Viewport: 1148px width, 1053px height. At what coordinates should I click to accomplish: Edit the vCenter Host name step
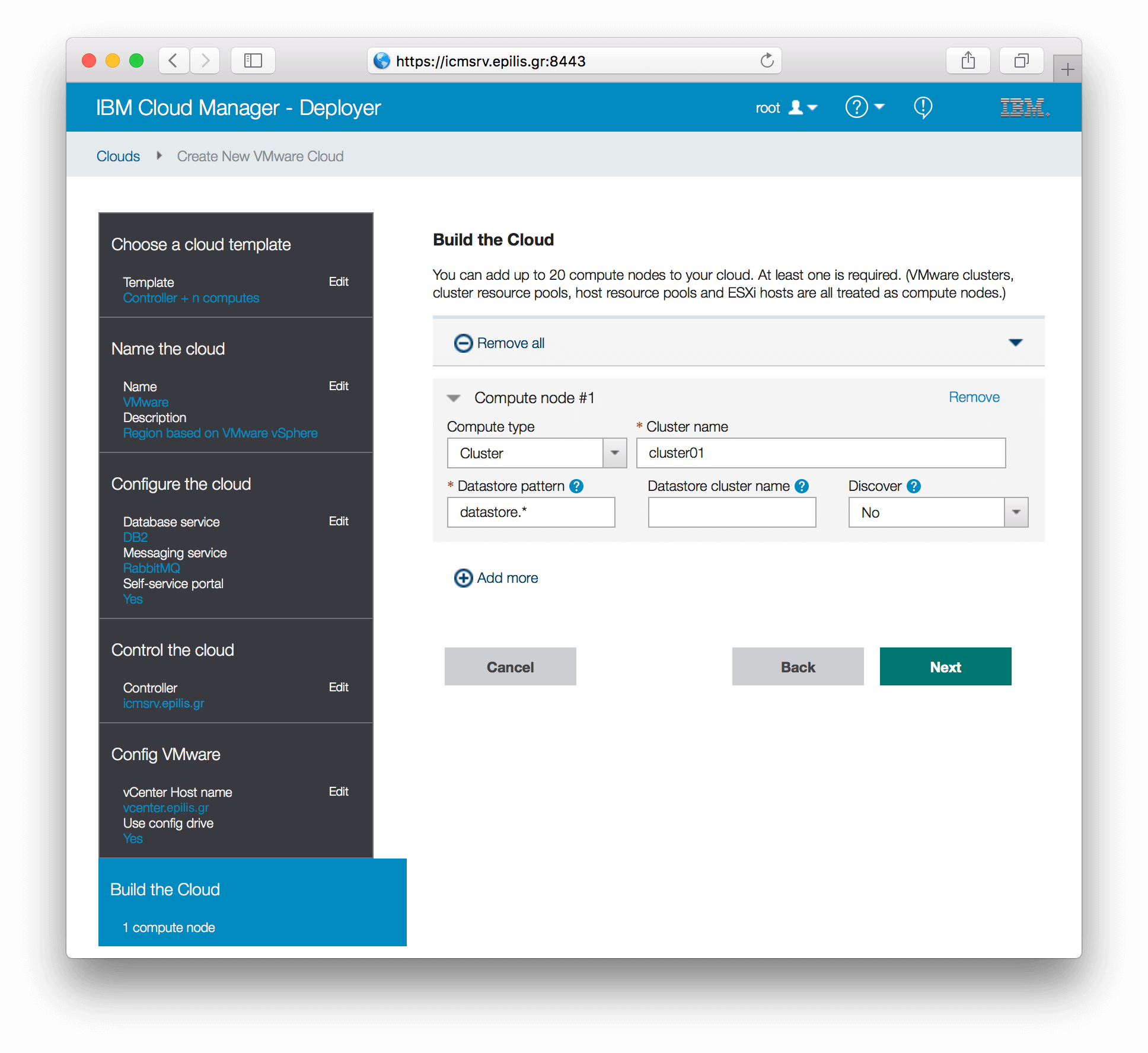[x=339, y=792]
